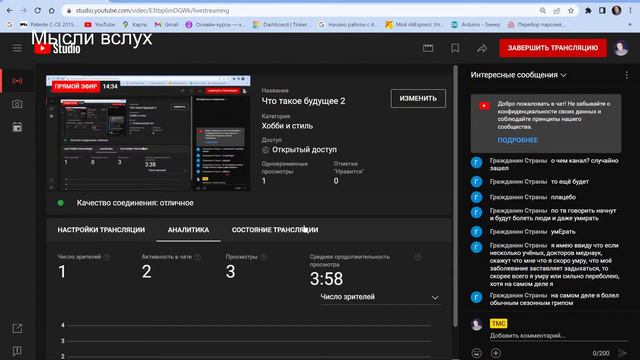
Task: Click the Хобби и стиль category text
Action: [x=287, y=126]
